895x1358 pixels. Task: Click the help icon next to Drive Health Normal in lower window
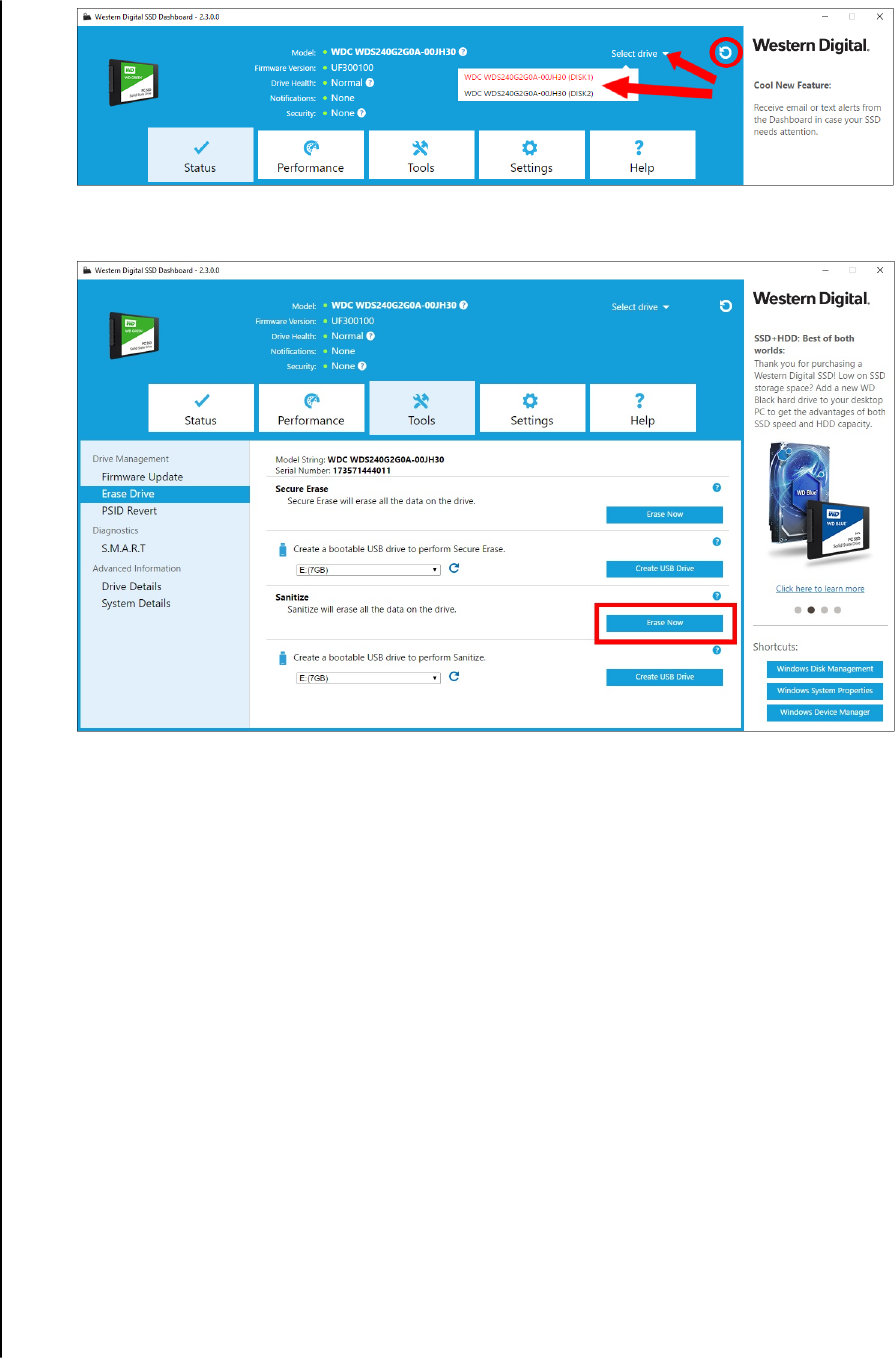[371, 336]
